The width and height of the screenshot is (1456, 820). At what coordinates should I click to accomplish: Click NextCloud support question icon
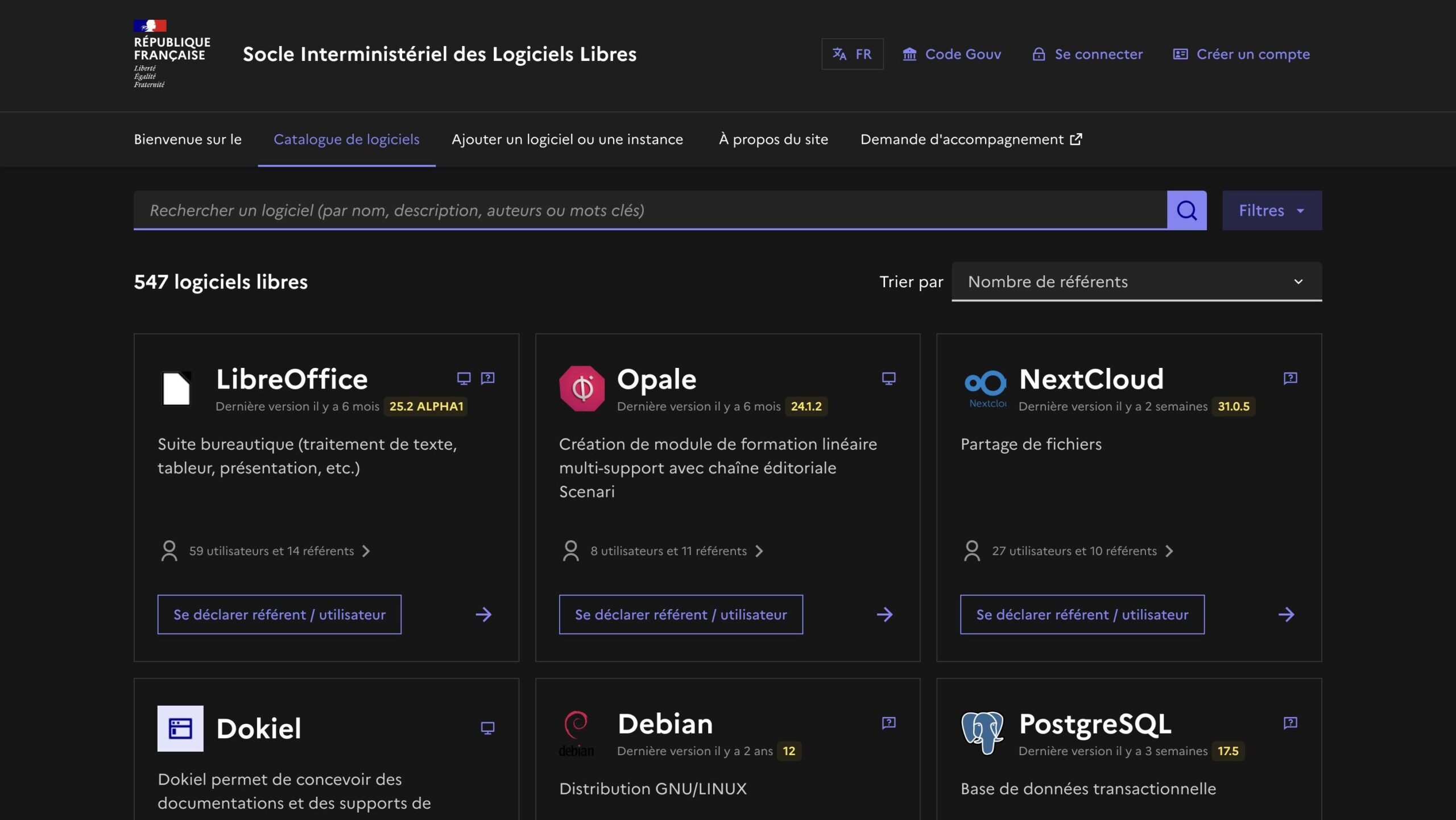coord(1290,378)
